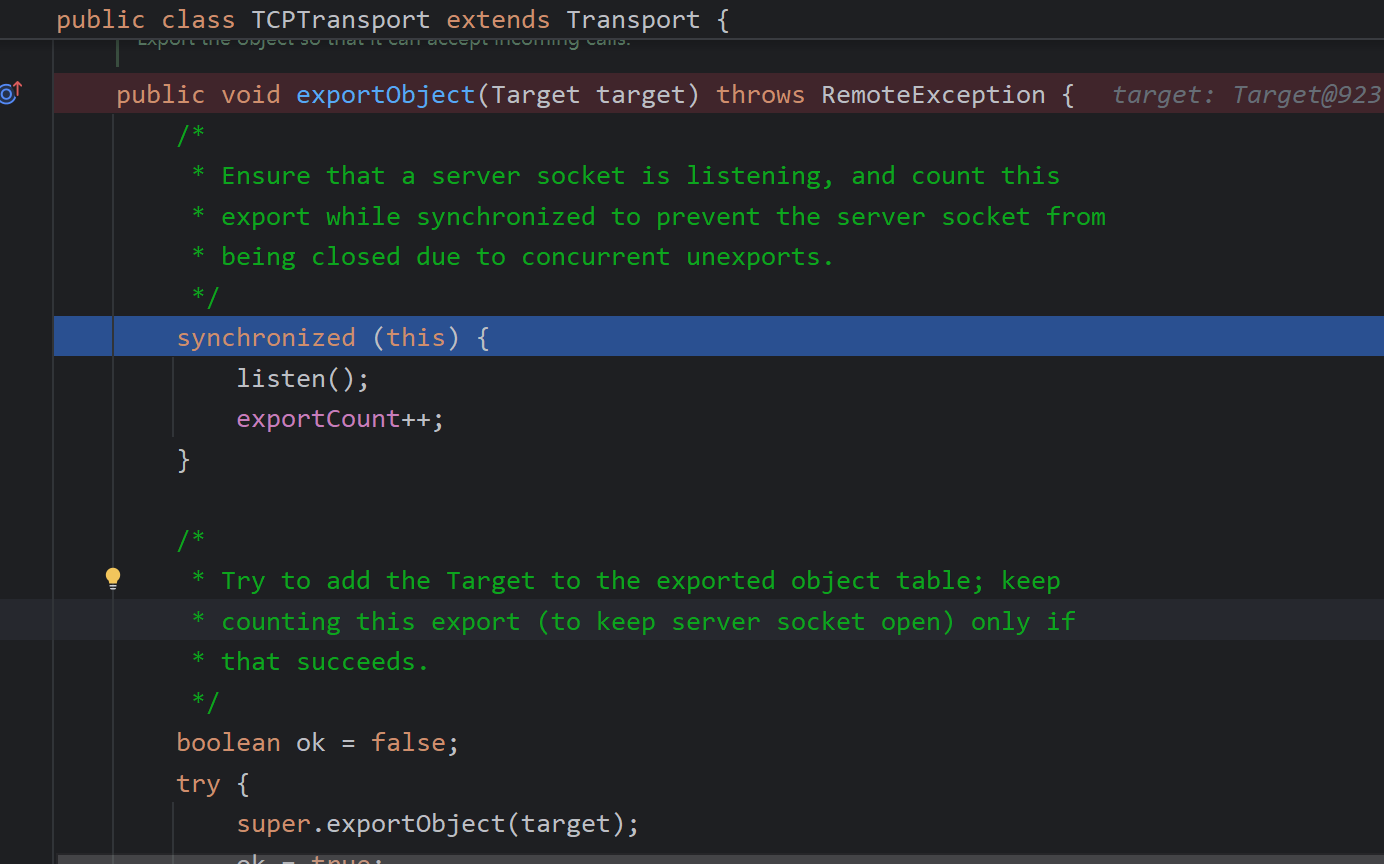Click 'this' inside the synchronized parentheses

tap(416, 338)
